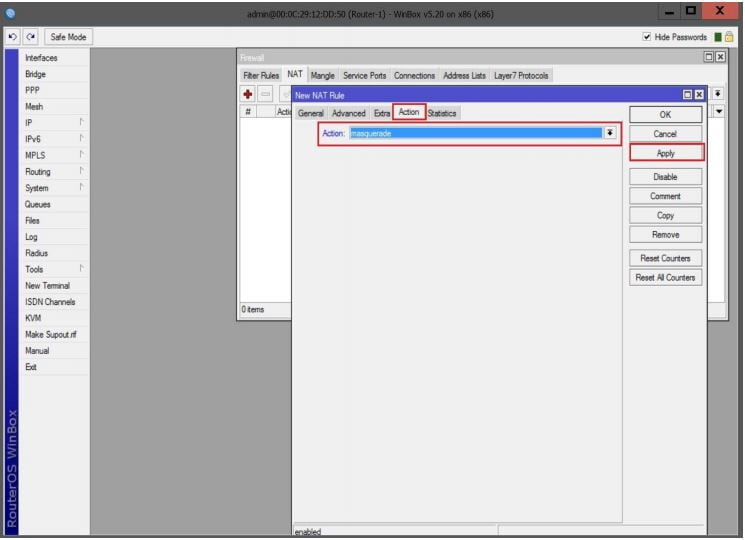Close the New NAT Rule dialog
This screenshot has height=540, width=745.
click(x=699, y=94)
